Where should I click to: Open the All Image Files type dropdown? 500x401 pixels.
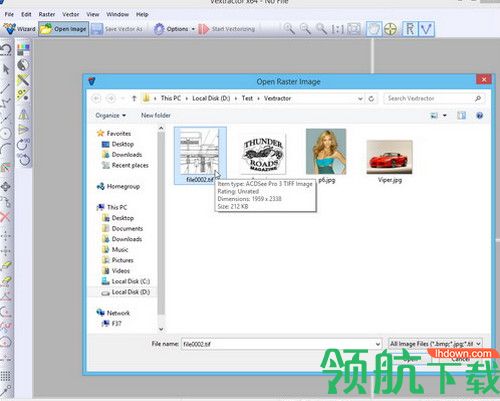point(435,344)
